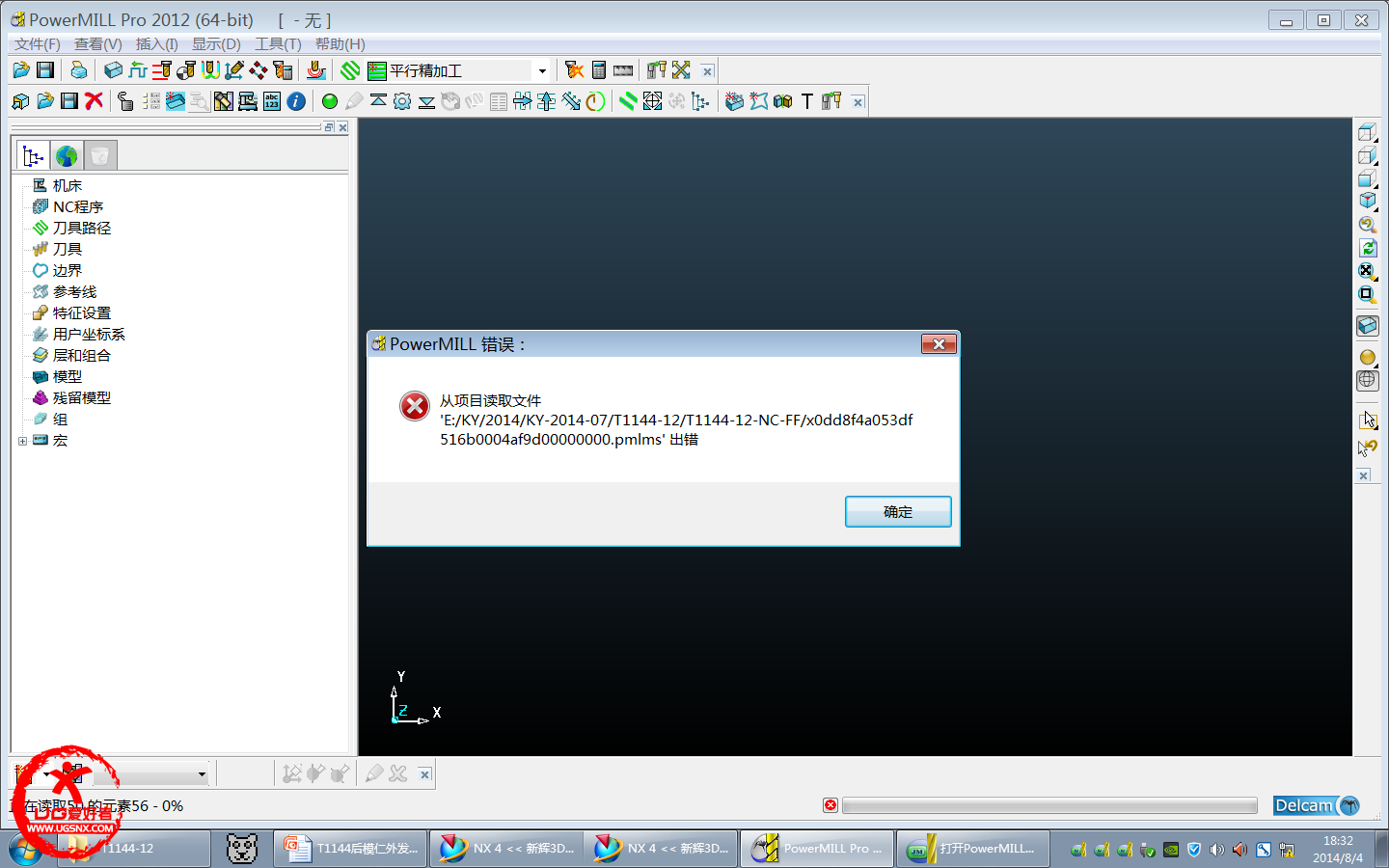Click the green sphere icon
Viewport: 1389px width, 868px height.
(x=330, y=101)
